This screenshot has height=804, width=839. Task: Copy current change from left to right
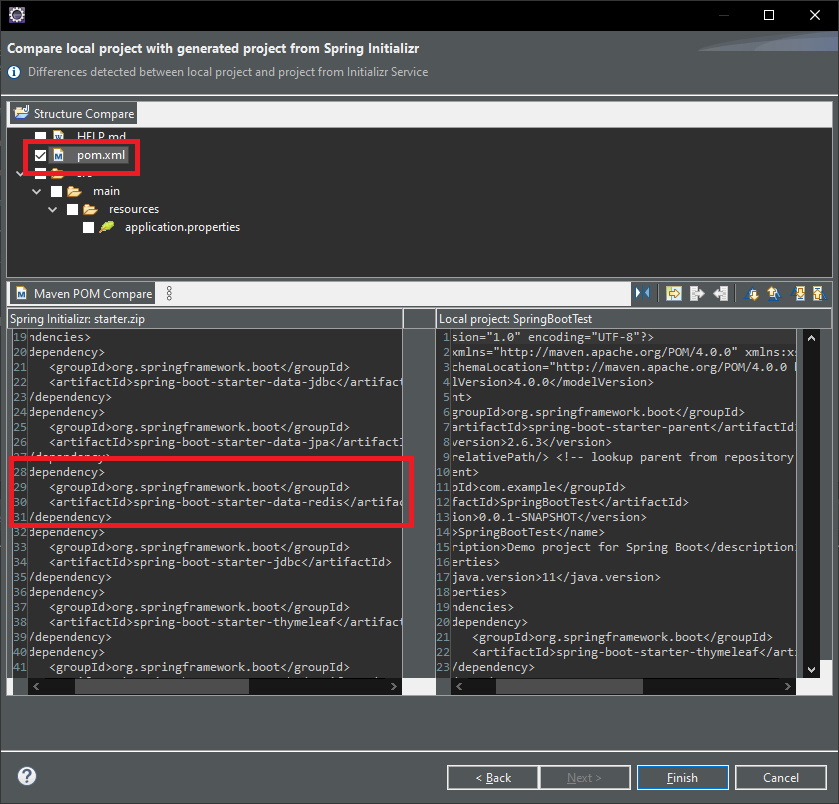[697, 293]
